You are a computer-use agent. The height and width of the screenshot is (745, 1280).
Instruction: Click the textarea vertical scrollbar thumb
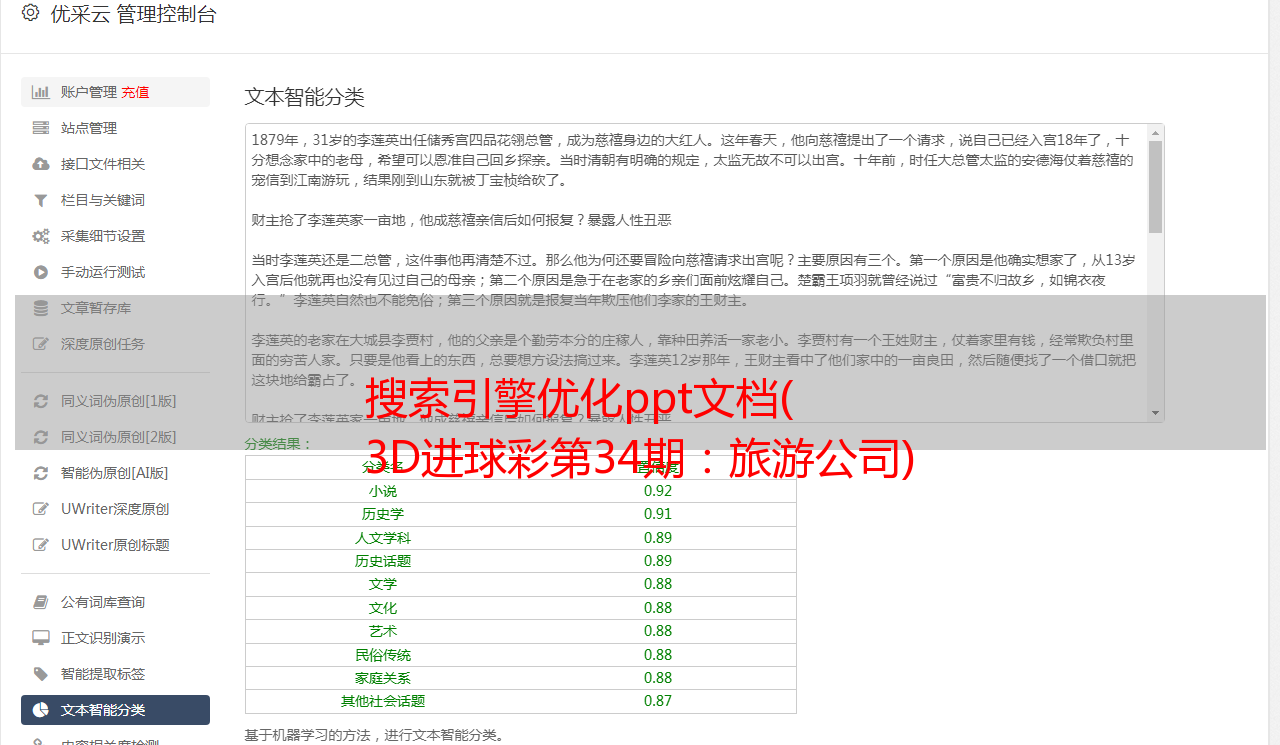[1155, 187]
